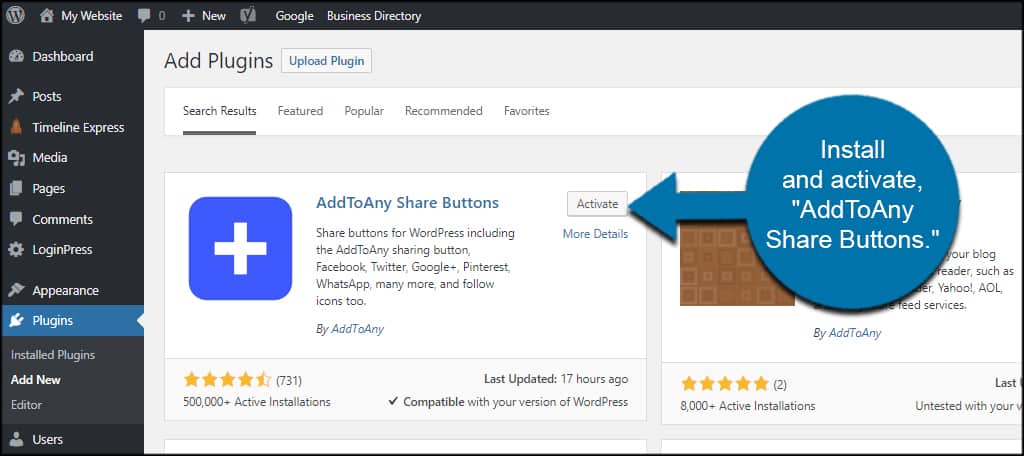Click the AddToAny blue plus plugin logo

tap(240, 248)
